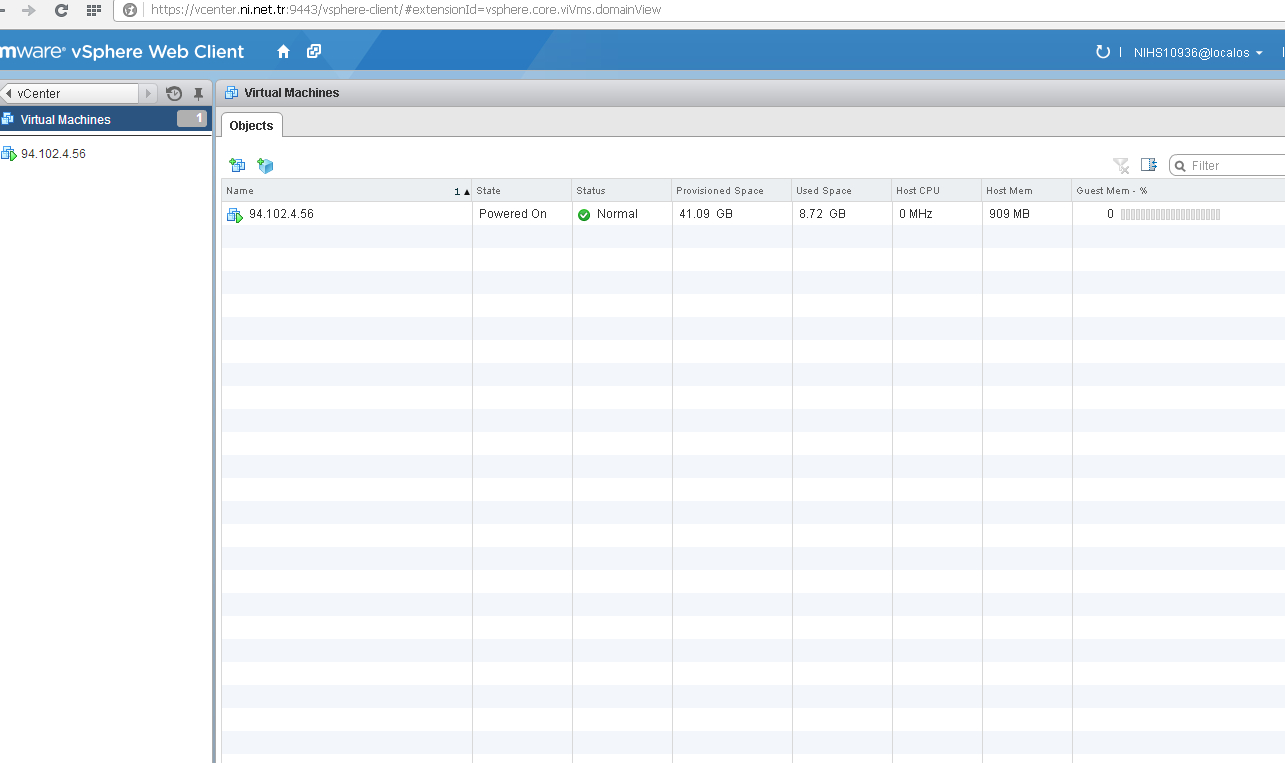Screen dimensions: 1285x763
Task: Click the clear filter funnel icon
Action: click(1121, 165)
